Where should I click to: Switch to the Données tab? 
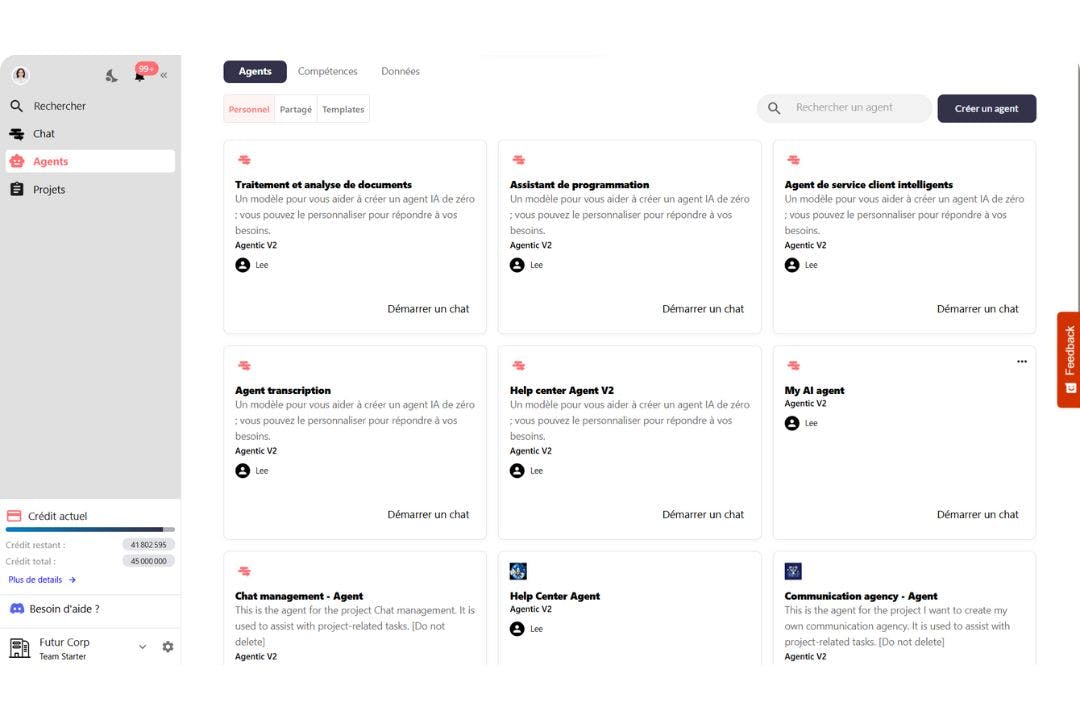[x=400, y=72]
